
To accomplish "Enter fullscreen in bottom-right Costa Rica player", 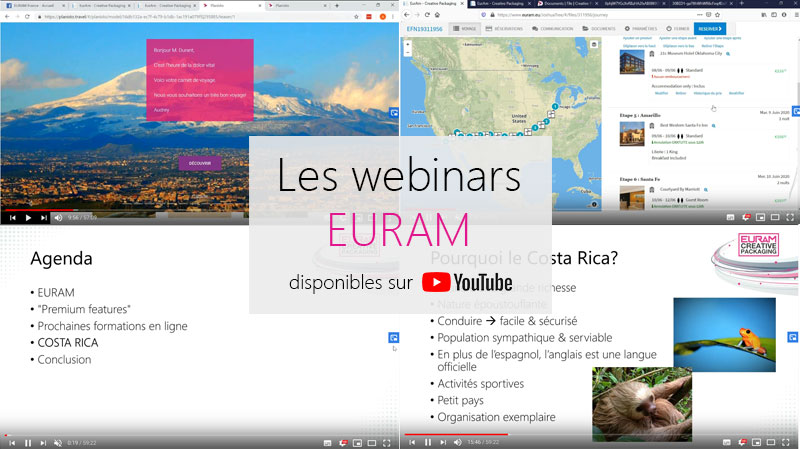I will [x=786, y=442].
